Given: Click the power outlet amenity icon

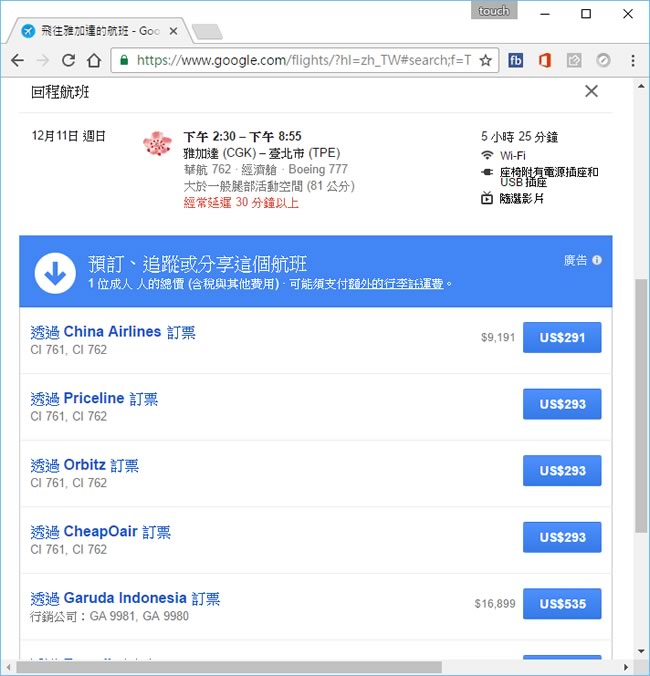Looking at the screenshot, I should coord(487,172).
